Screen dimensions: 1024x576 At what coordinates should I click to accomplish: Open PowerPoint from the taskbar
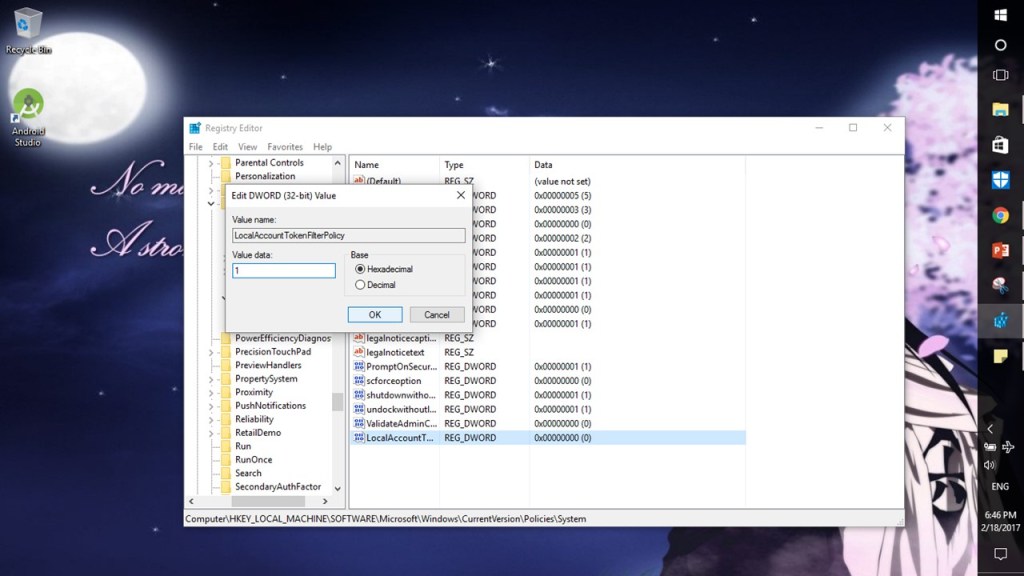[x=1000, y=250]
